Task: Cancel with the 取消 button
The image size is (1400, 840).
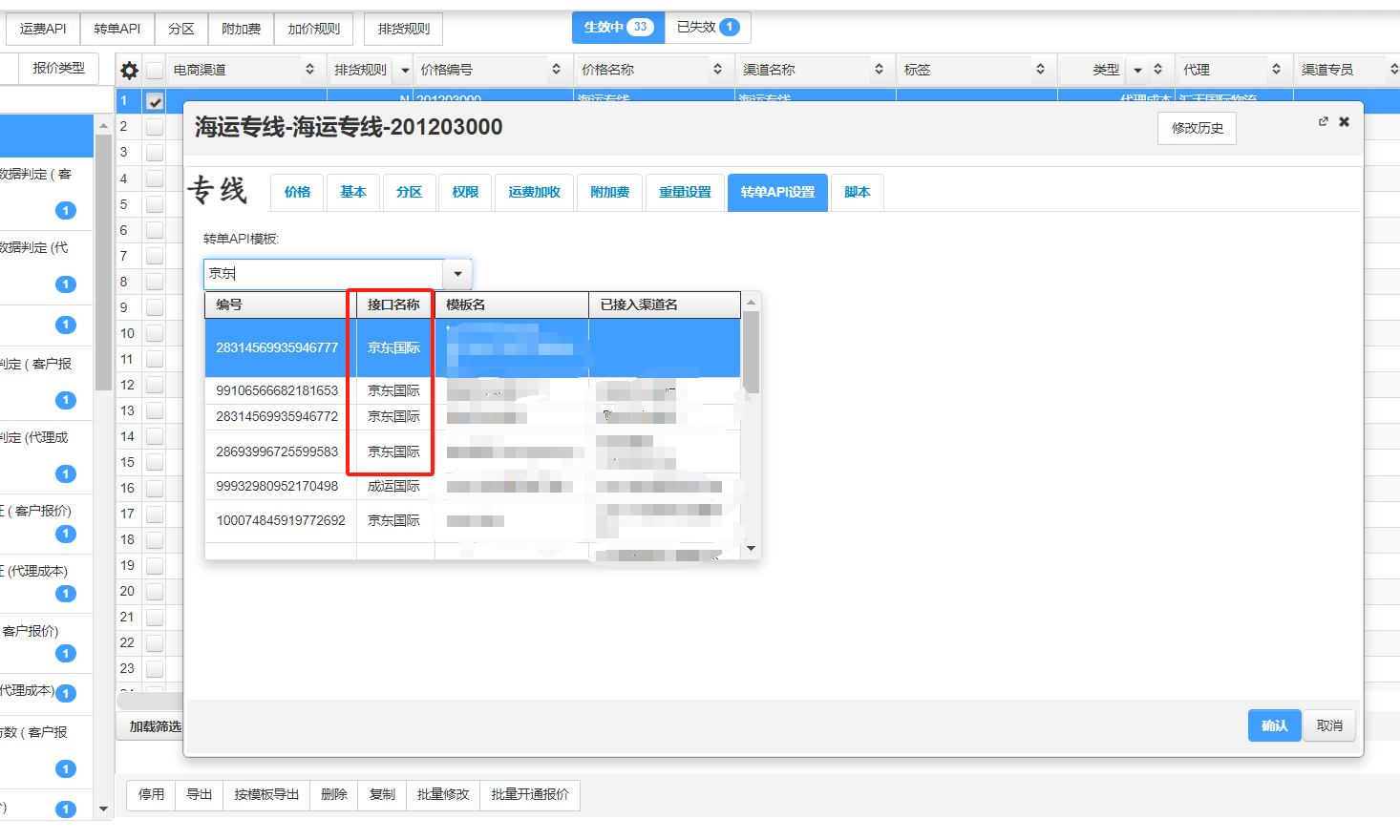Action: [x=1329, y=725]
